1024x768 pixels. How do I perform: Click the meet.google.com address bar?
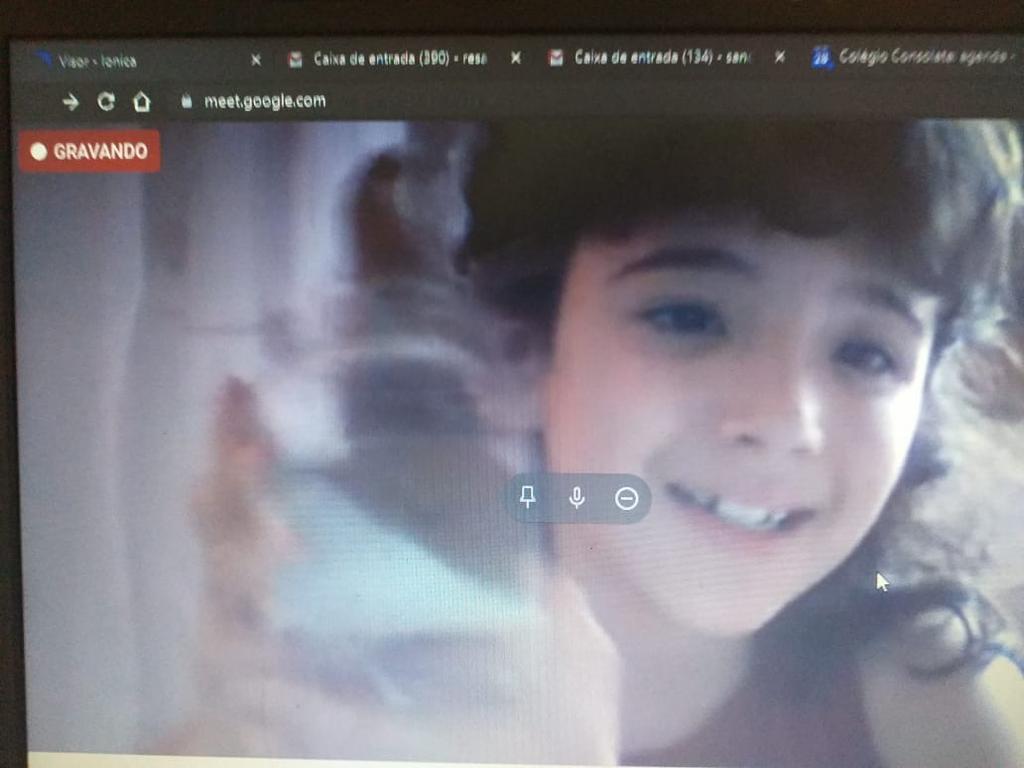tap(264, 101)
